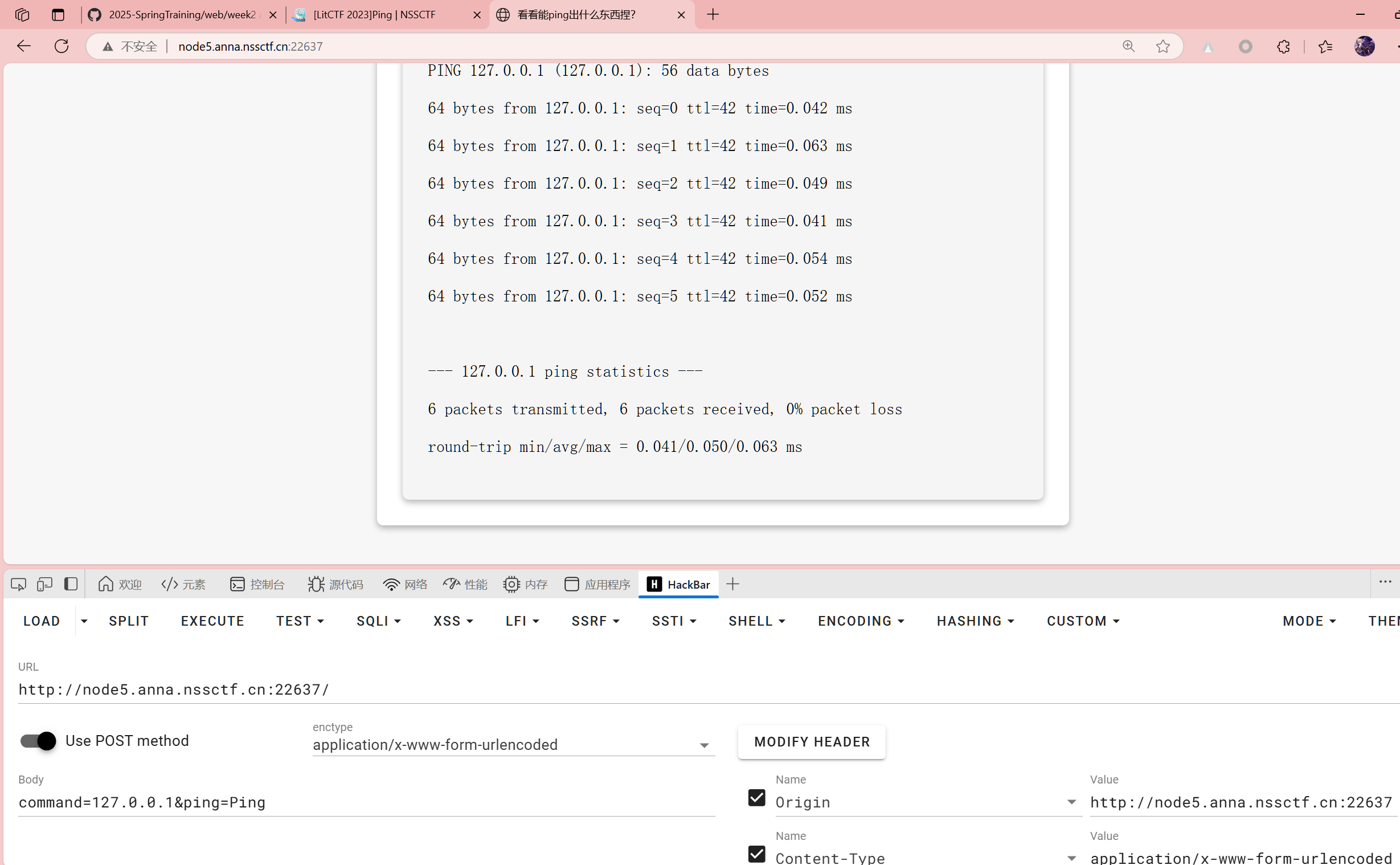Expand the ENCODING dropdown menu
The height and width of the screenshot is (865, 1400).
[861, 621]
